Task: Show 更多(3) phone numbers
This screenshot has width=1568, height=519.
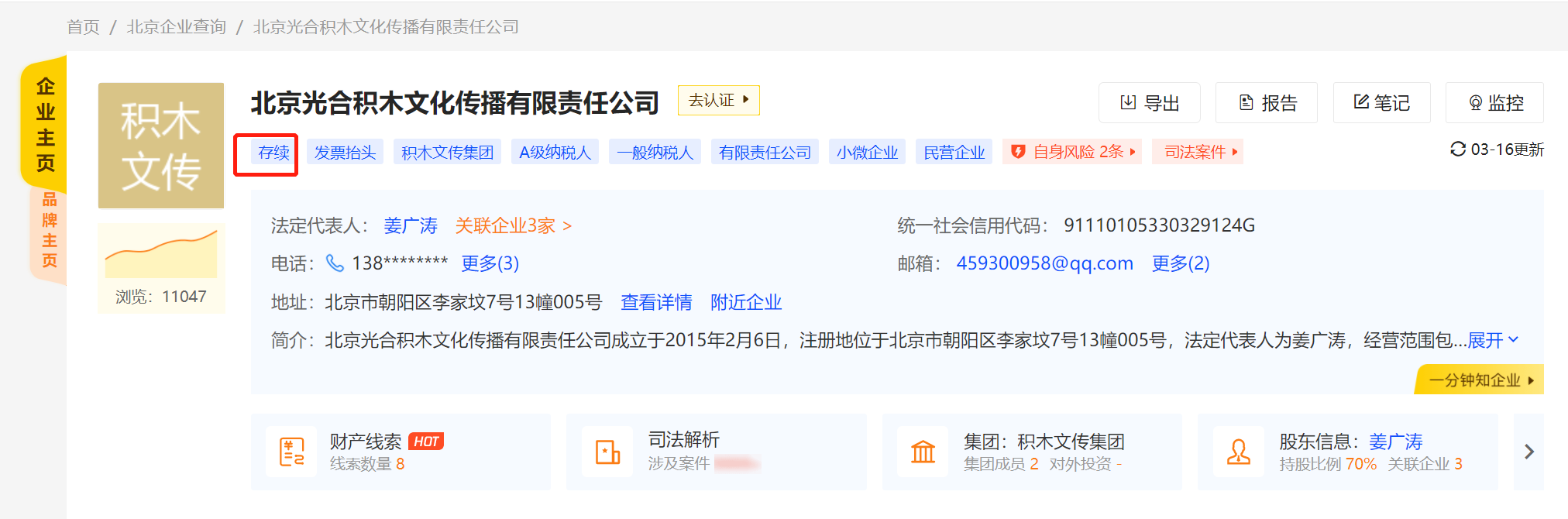Action: [490, 263]
